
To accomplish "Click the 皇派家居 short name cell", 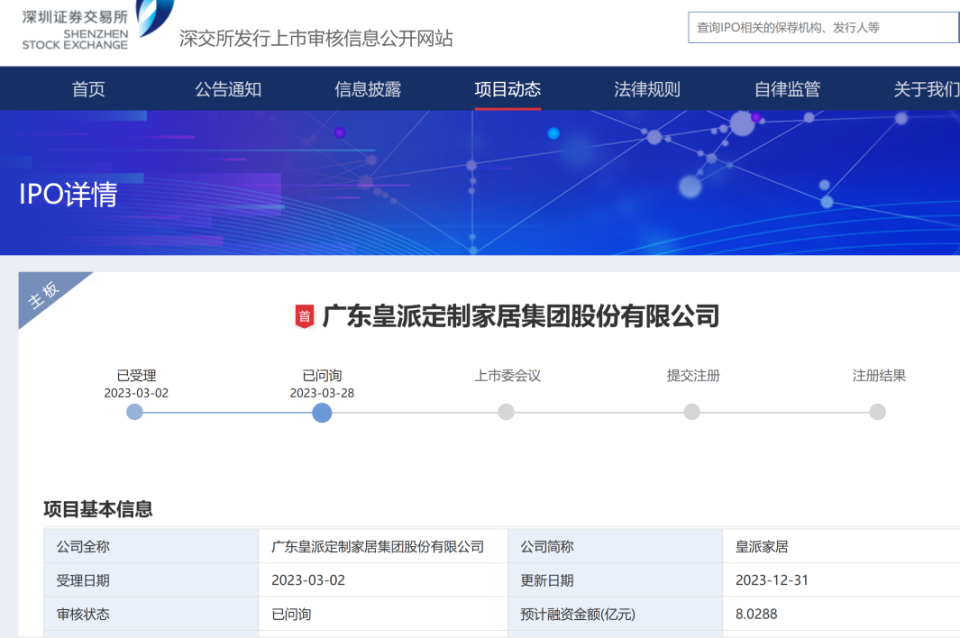I will (841, 546).
